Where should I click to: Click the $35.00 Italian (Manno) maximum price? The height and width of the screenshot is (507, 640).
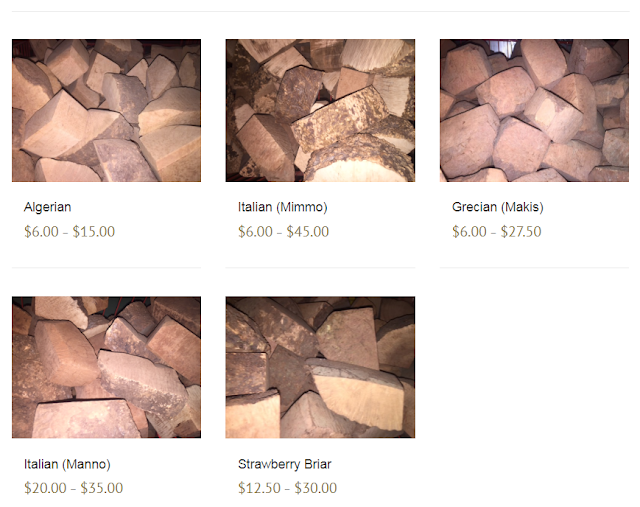tap(102, 488)
